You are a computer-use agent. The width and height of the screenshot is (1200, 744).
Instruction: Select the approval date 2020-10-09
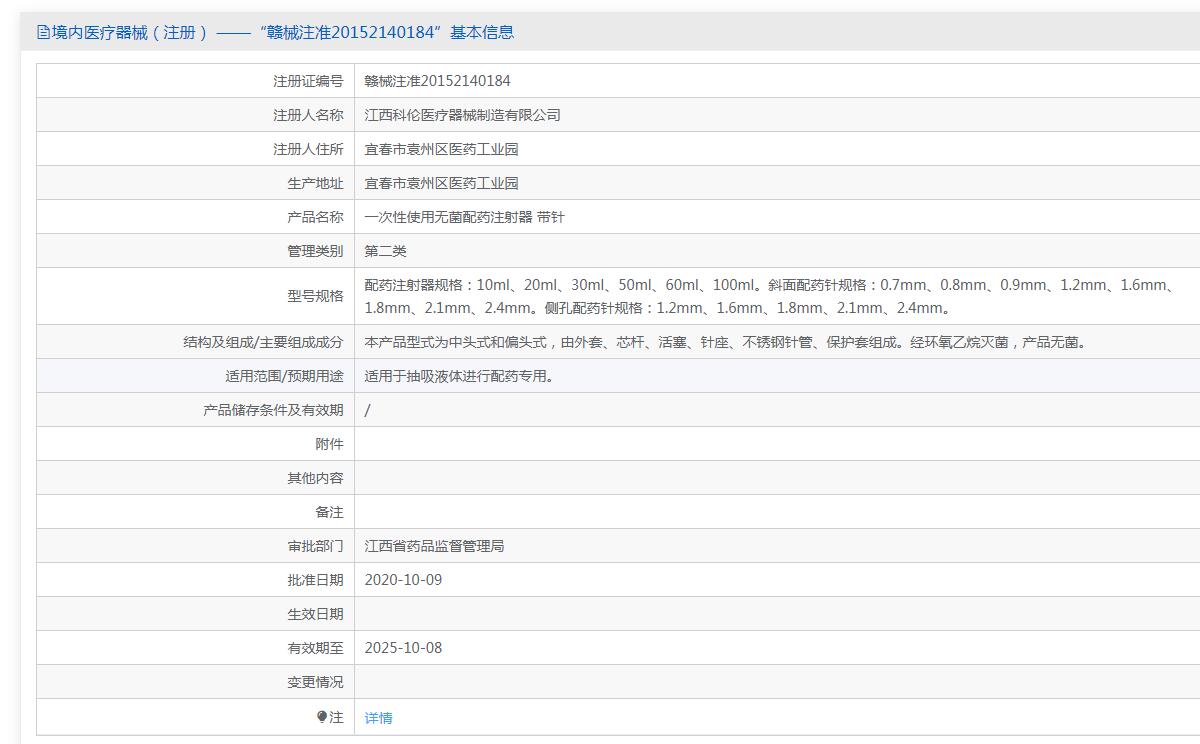pos(403,580)
